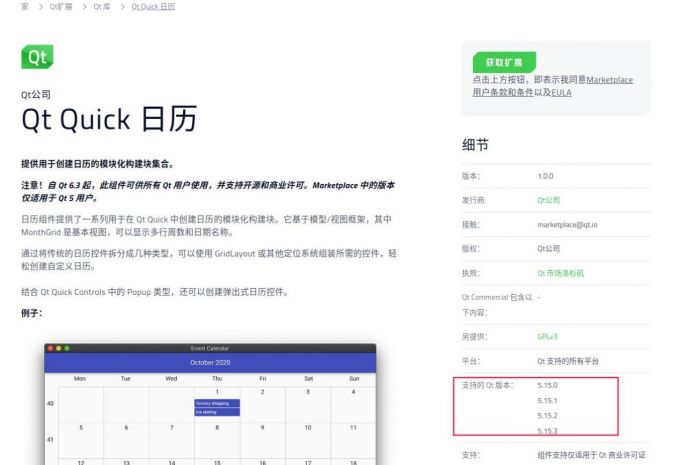This screenshot has height=465, width=680.
Task: Click the Event Calendar example screenshot
Action: [210, 404]
